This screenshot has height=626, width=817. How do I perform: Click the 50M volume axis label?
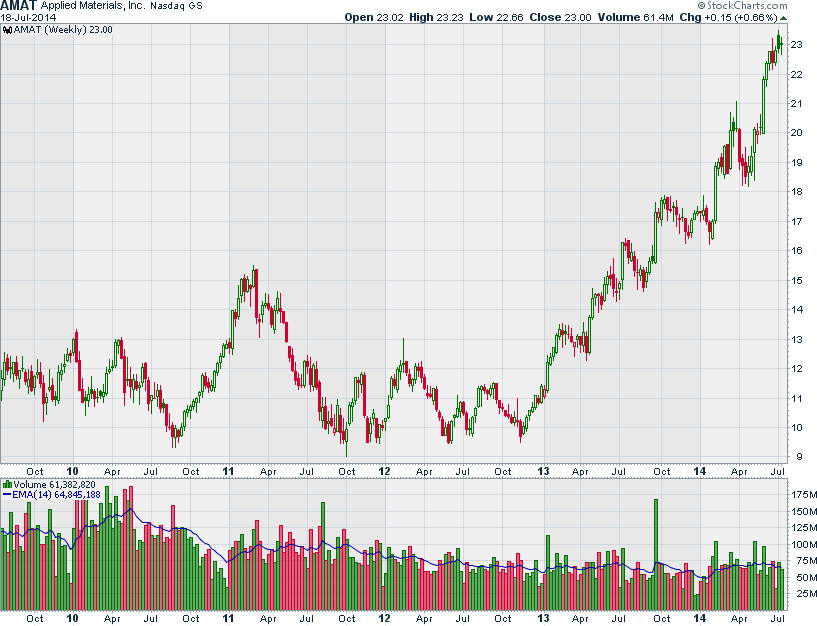(805, 578)
